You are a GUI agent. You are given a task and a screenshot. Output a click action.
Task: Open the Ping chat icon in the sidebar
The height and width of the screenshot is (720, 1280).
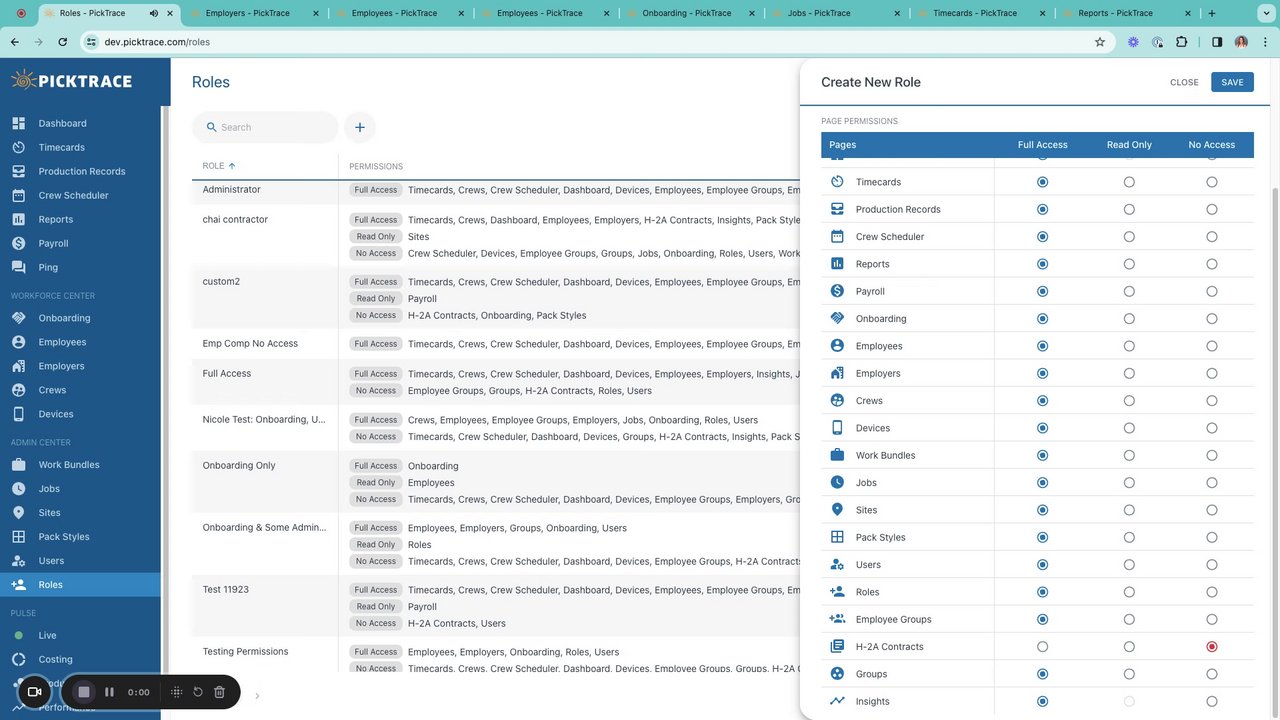(18, 267)
